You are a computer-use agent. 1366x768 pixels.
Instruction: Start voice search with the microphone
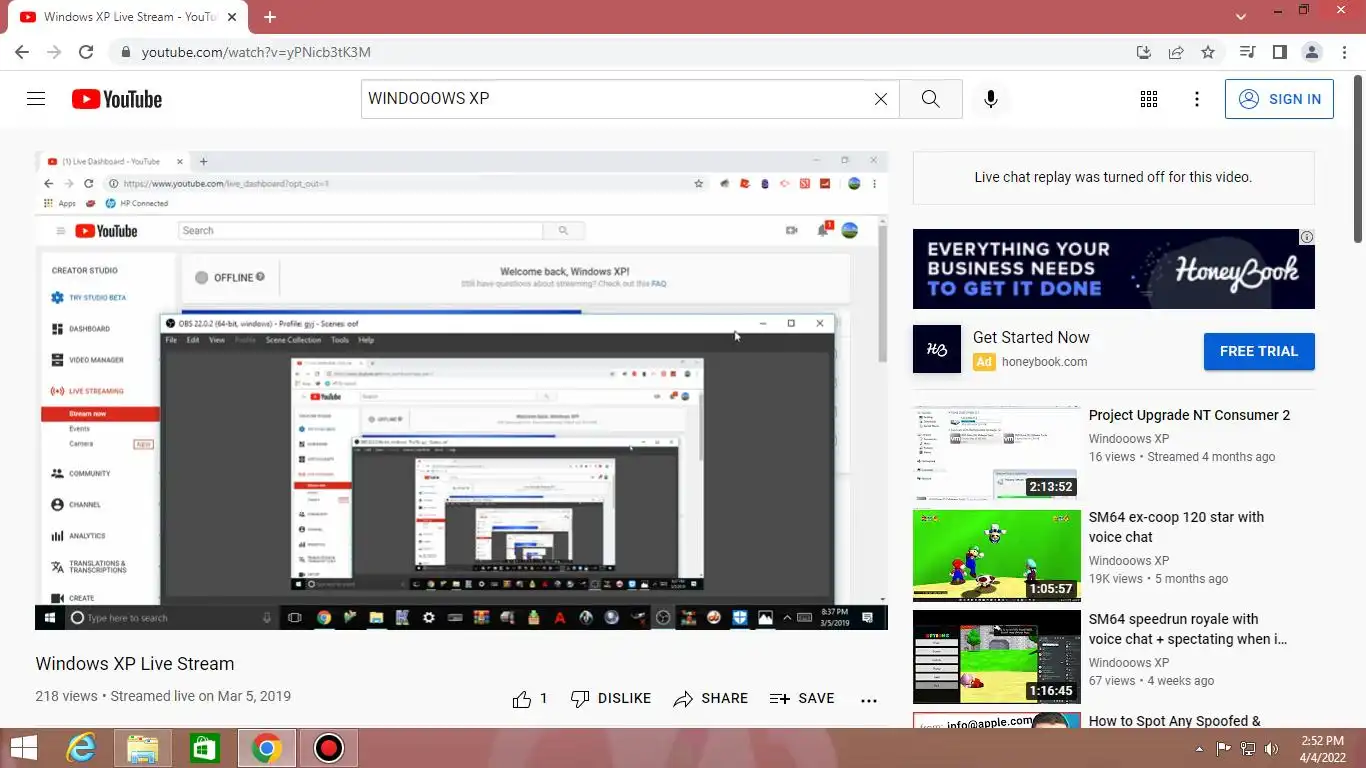point(991,99)
